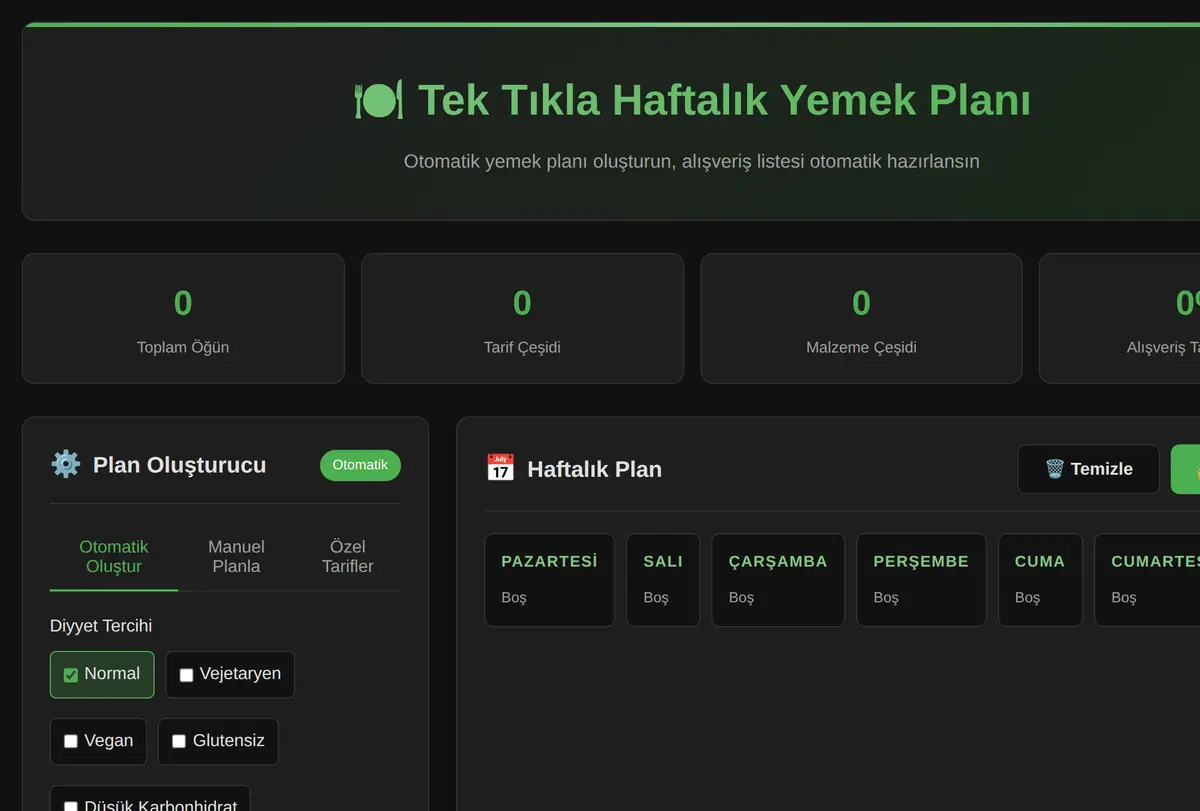The width and height of the screenshot is (1200, 811).
Task: Open the Çarşamba day card
Action: 778,580
